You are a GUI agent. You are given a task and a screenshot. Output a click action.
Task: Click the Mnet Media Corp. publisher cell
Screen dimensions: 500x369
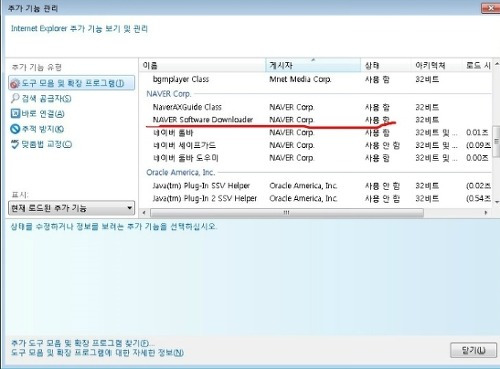coord(300,79)
